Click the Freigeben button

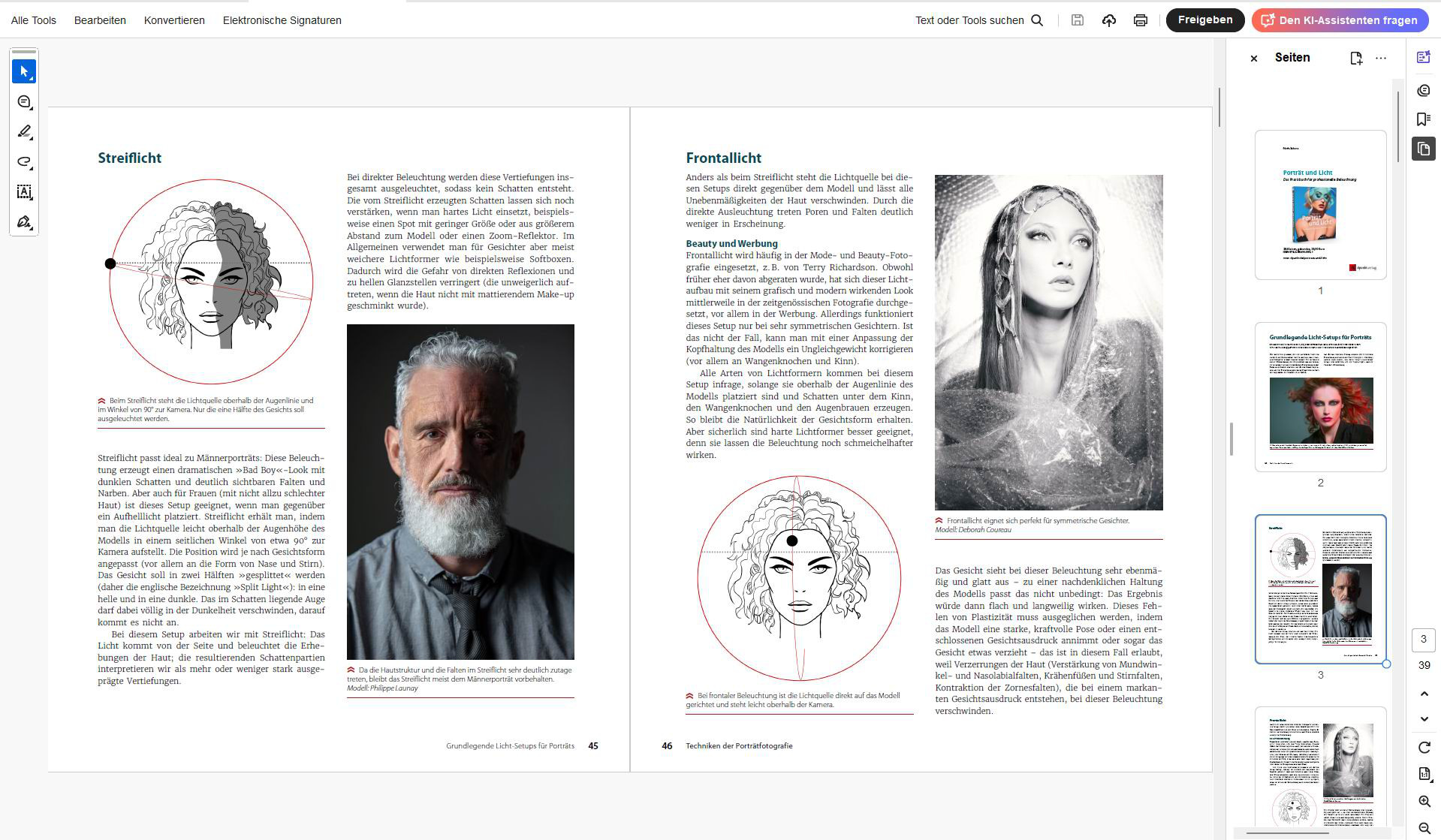[x=1204, y=20]
